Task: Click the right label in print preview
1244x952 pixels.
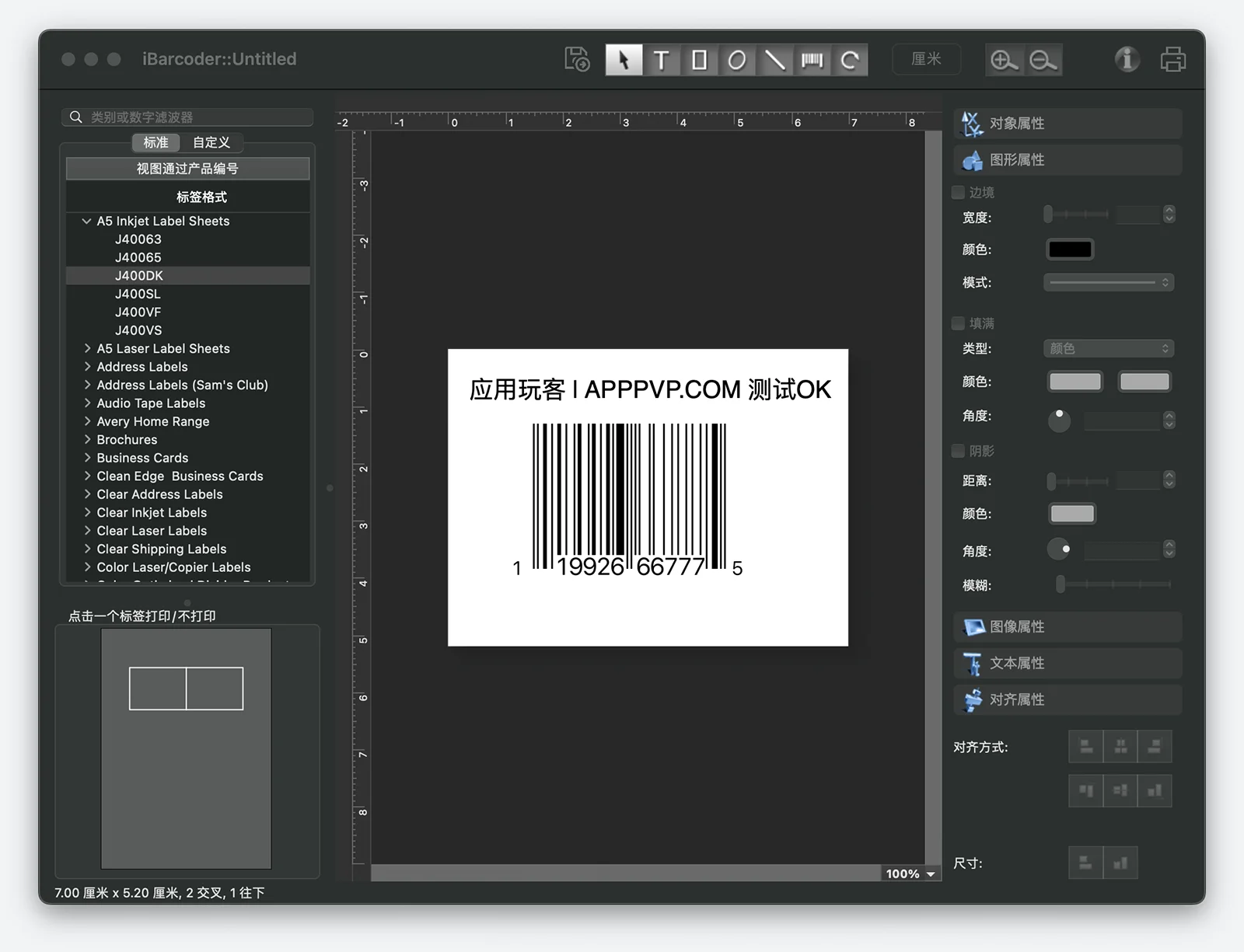Action: (215, 689)
